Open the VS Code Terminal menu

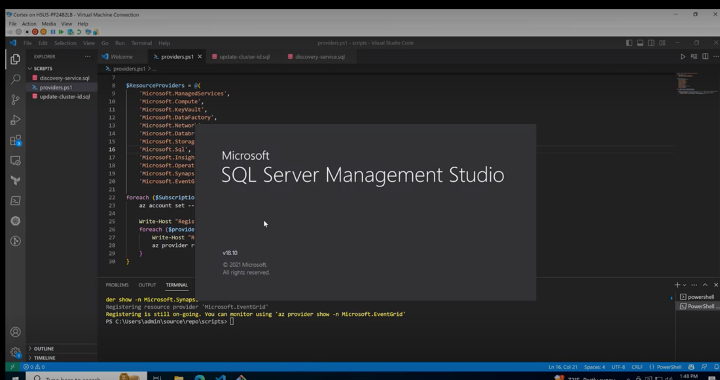[141, 43]
